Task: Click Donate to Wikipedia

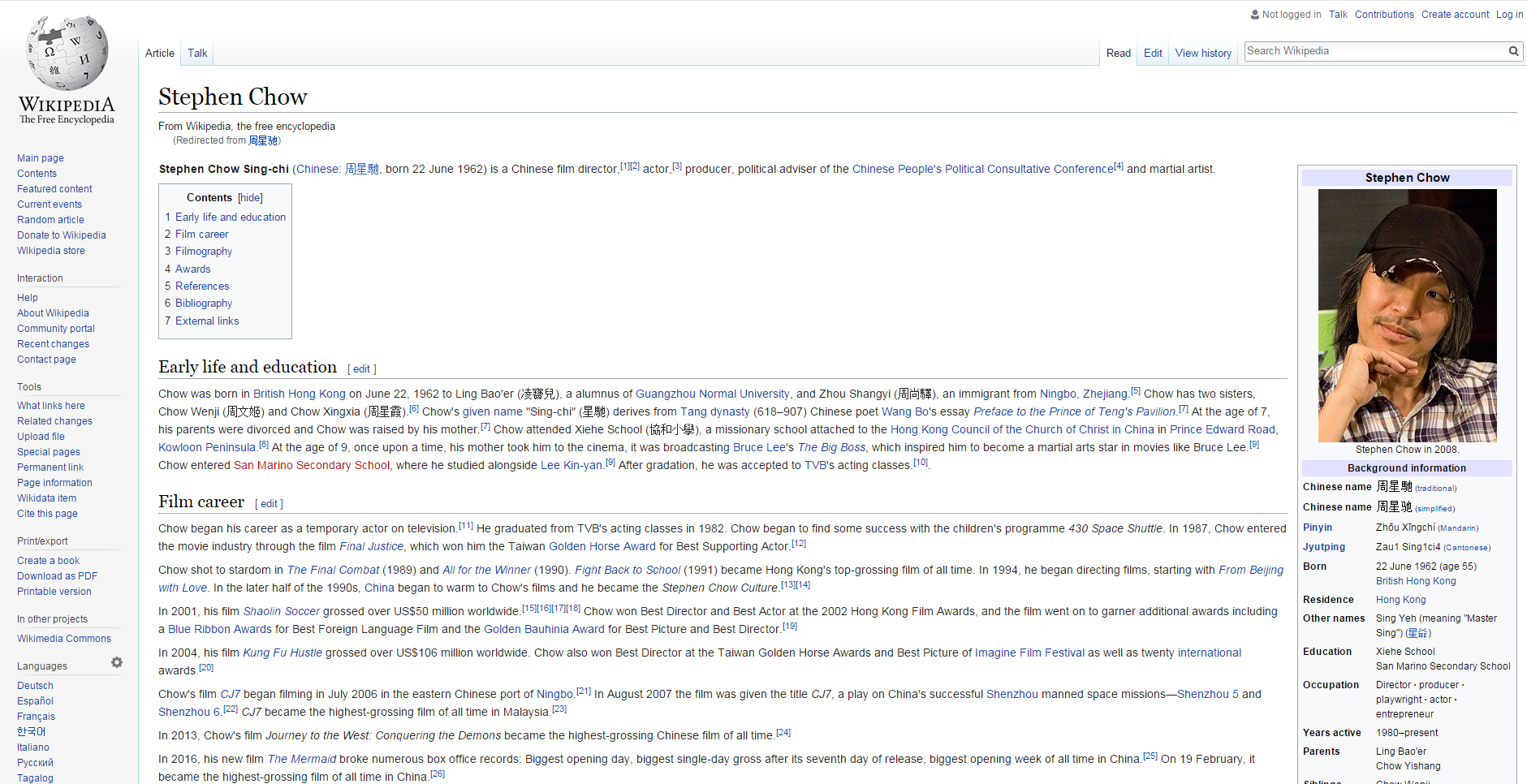Action: coord(62,235)
